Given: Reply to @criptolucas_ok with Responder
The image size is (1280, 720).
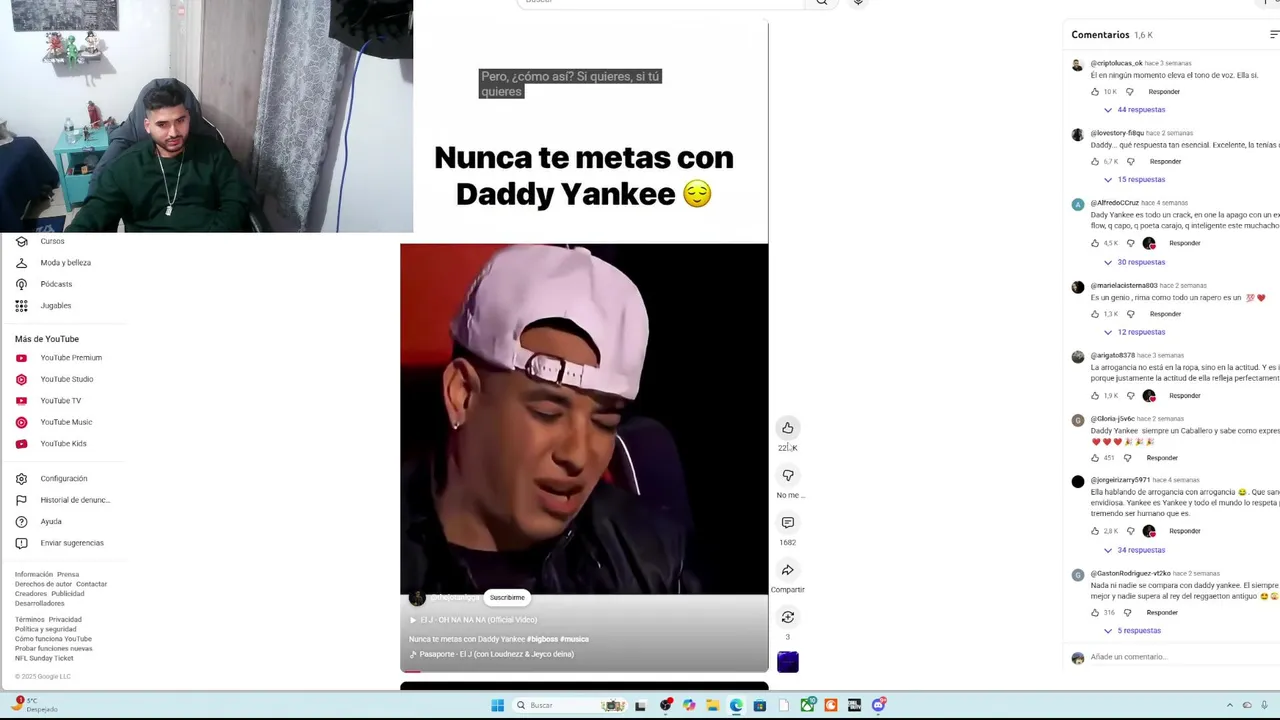Looking at the screenshot, I should (1164, 92).
